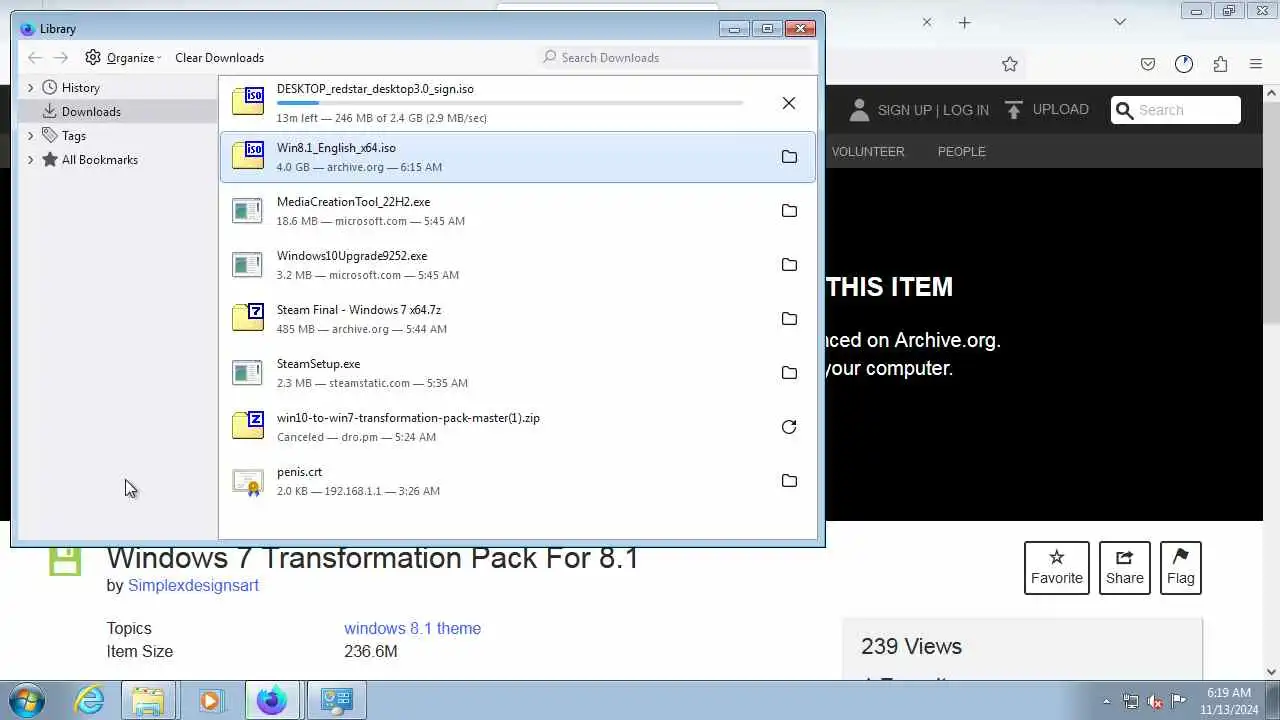1280x720 pixels.
Task: Click the Flag button
Action: (1181, 568)
